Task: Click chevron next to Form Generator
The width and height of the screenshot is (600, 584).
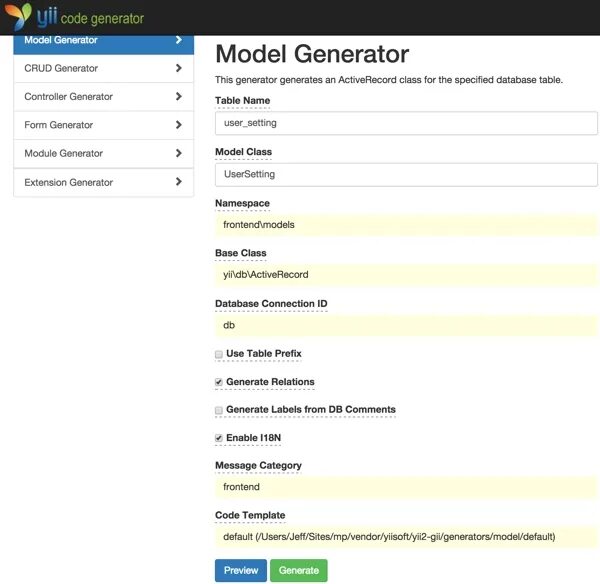Action: [x=179, y=125]
